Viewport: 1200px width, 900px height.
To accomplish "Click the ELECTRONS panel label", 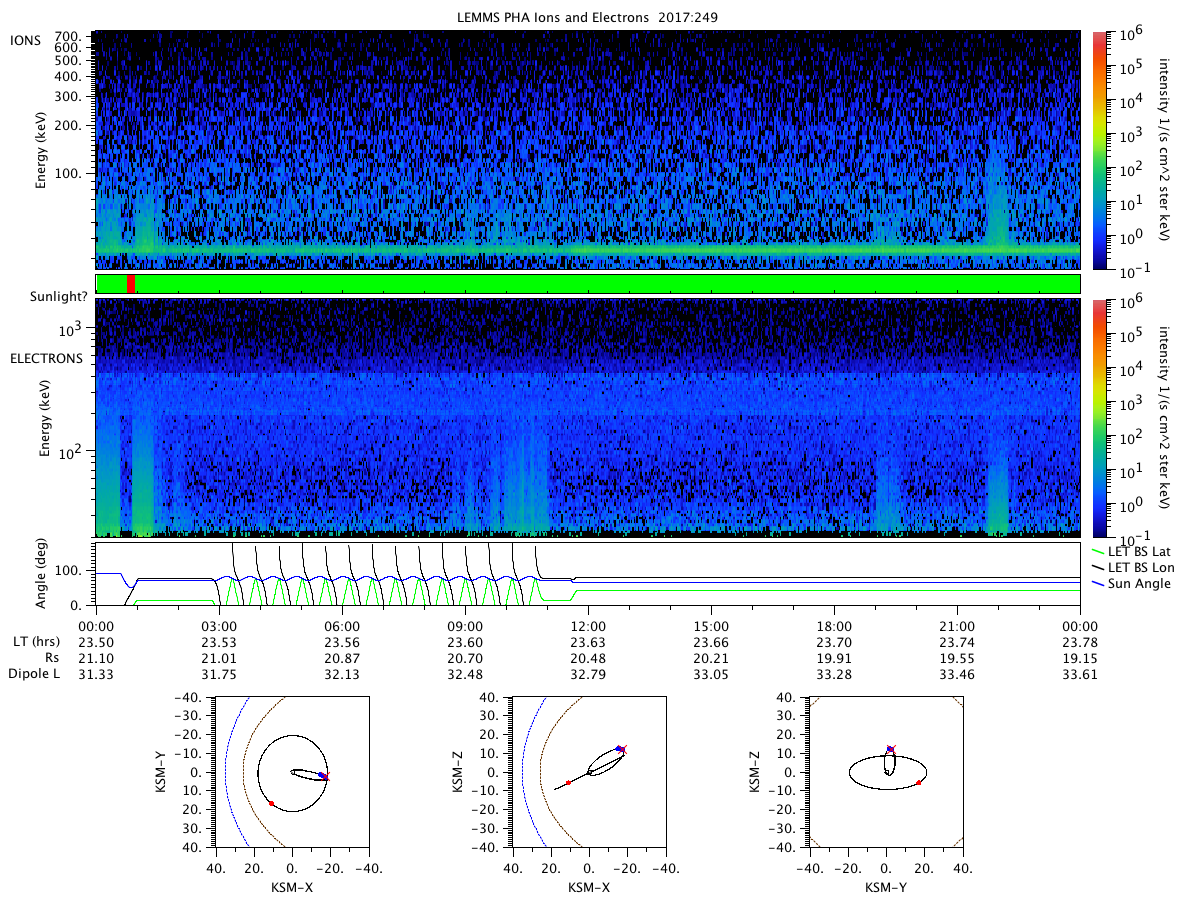I will point(46,357).
